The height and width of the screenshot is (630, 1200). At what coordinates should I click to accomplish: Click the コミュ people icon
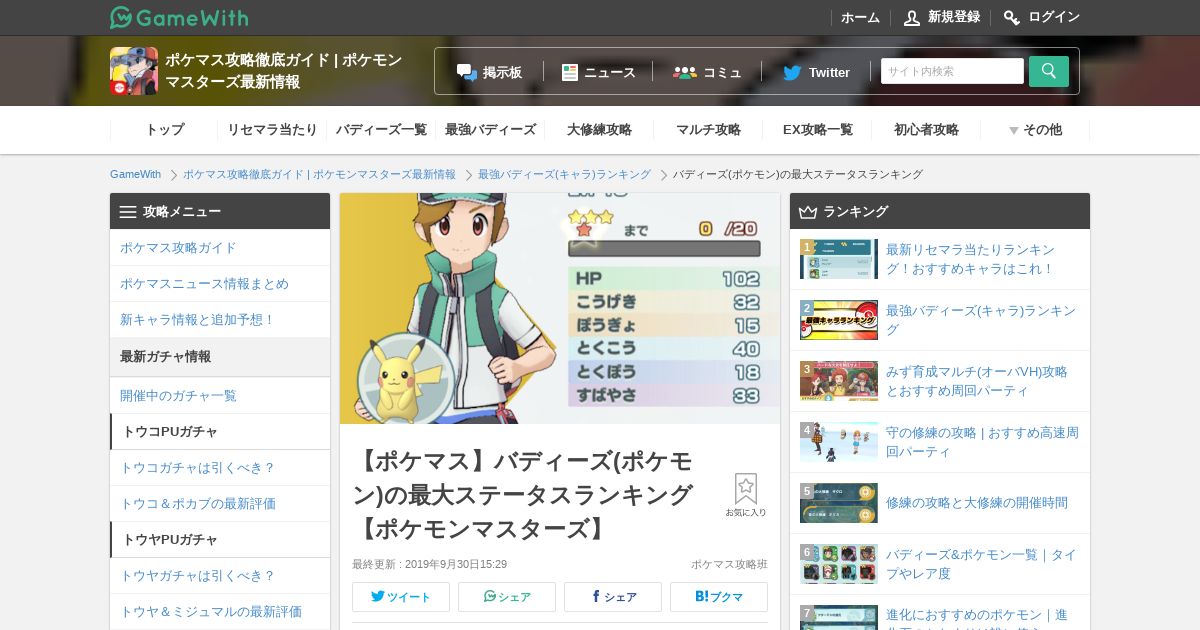pyautogui.click(x=685, y=72)
